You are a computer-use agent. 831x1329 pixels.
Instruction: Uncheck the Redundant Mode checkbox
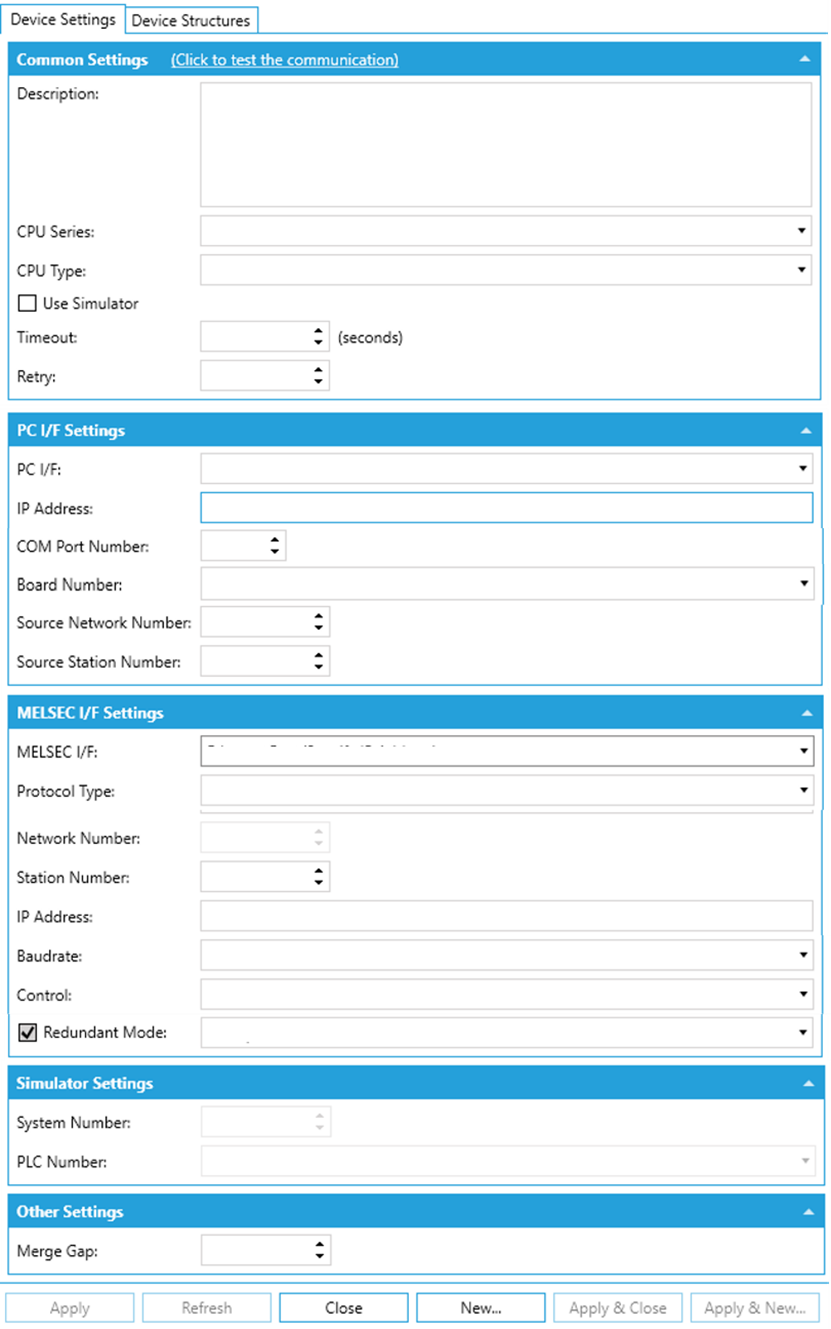tap(28, 1032)
